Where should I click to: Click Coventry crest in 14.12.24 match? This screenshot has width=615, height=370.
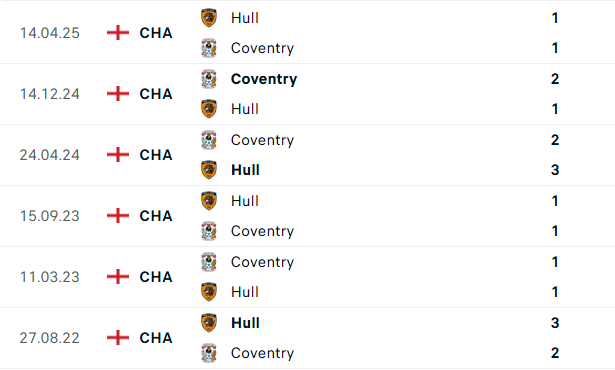(209, 79)
